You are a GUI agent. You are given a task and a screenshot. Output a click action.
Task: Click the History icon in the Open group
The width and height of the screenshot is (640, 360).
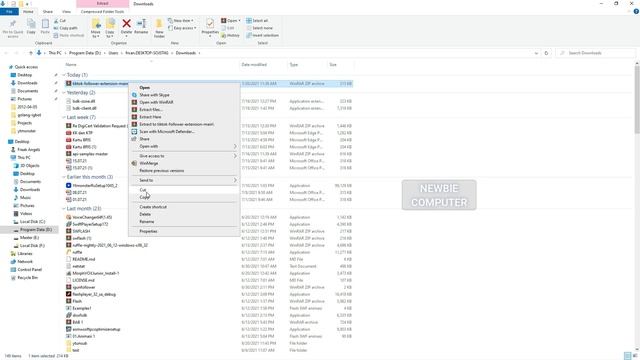231,36
